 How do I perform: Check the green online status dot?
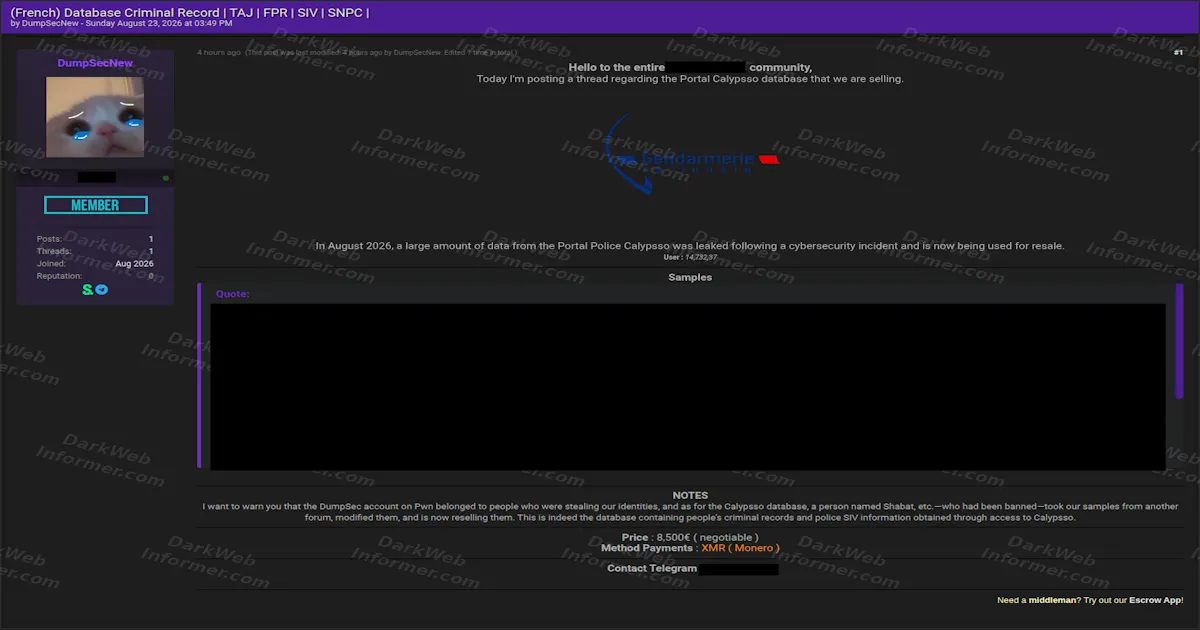coord(165,178)
